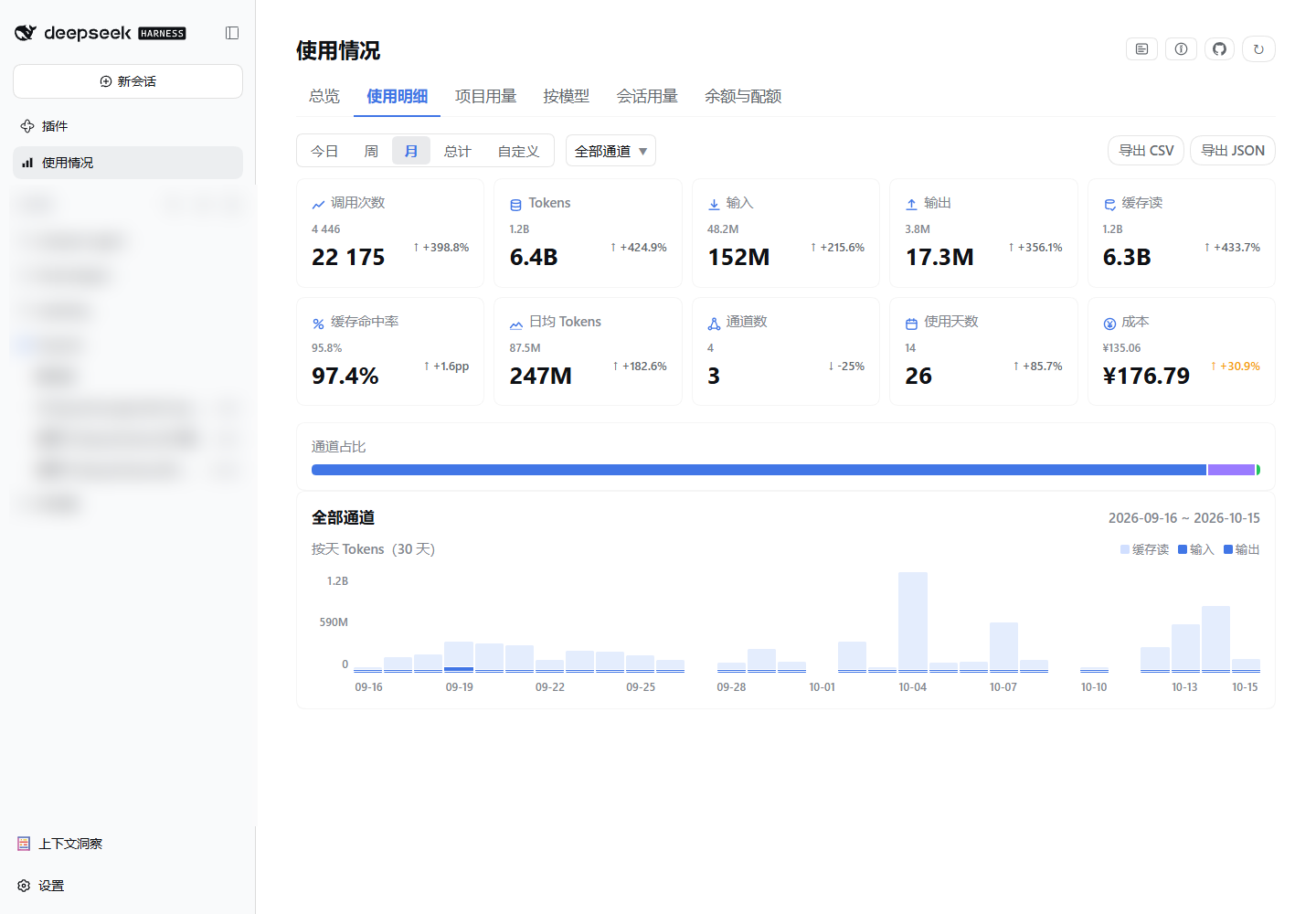Open the 全部通道 channel dropdown
Image resolution: width=1316 pixels, height=914 pixels.
610,151
